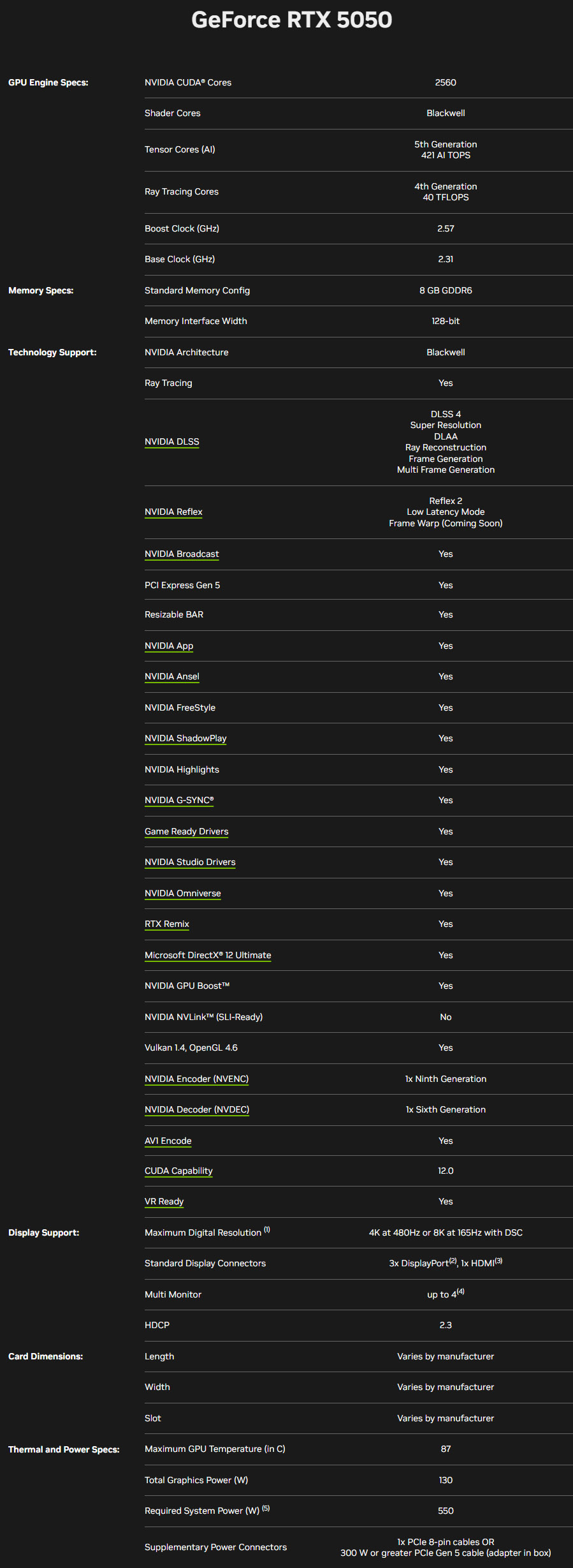
Task: Click the Standard Memory Config label
Action: tap(197, 290)
